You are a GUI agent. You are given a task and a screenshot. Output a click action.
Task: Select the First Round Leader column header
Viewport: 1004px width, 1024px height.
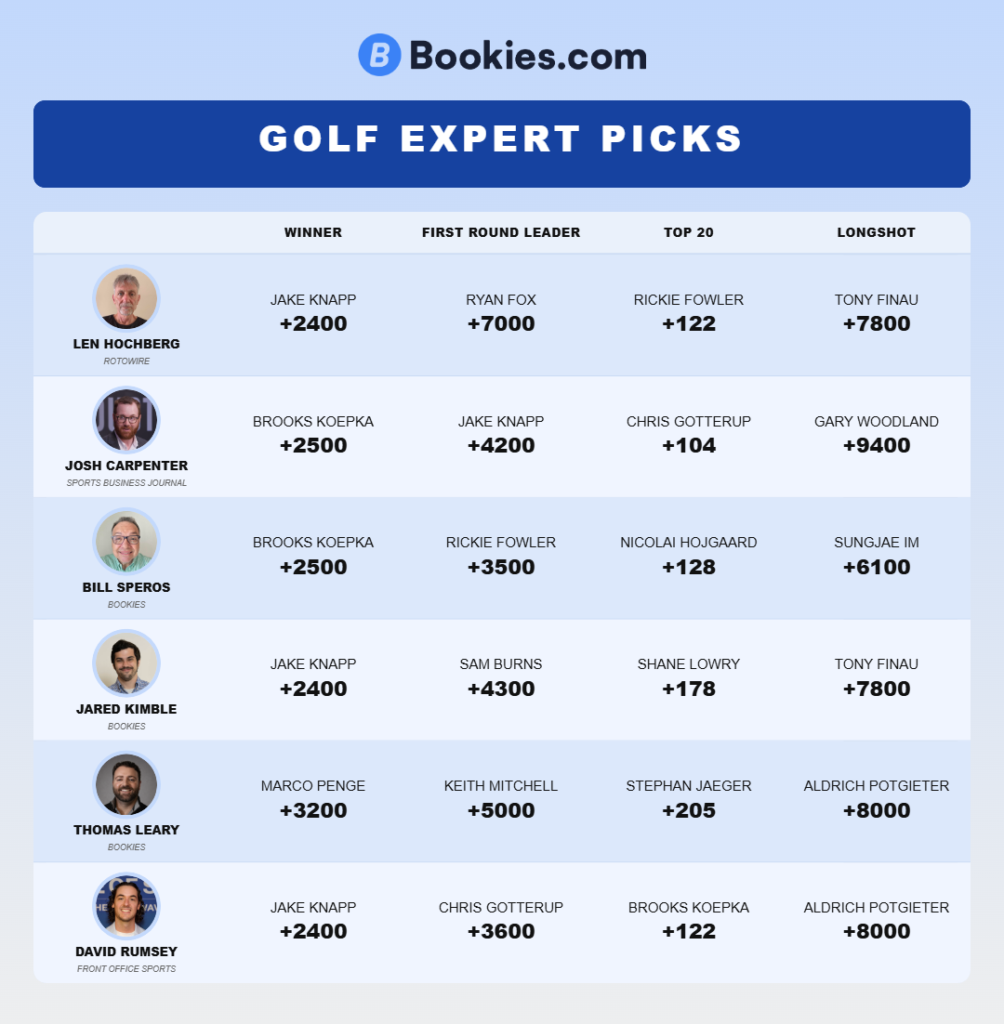[501, 232]
